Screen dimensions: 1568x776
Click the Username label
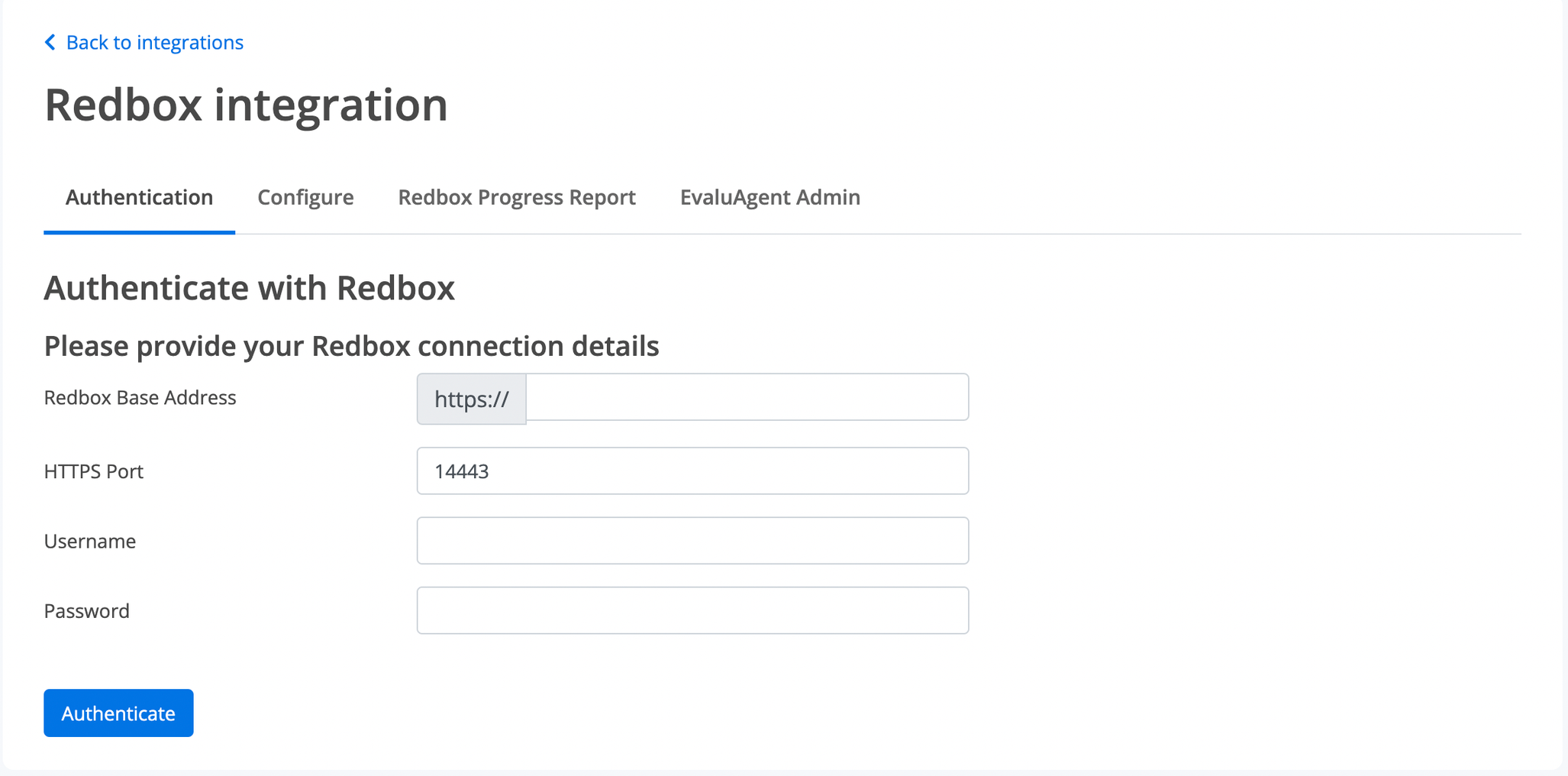[x=89, y=541]
